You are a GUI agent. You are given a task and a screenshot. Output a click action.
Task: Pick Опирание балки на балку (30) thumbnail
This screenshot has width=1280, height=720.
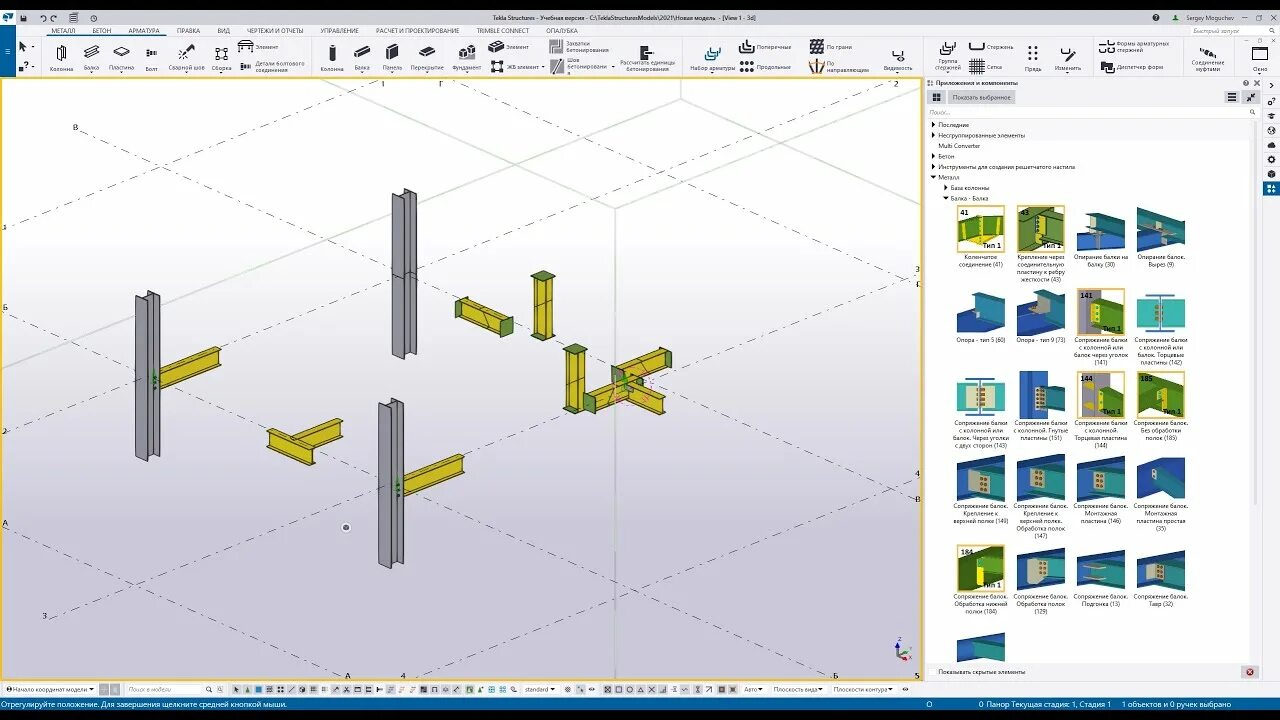pos(1100,229)
